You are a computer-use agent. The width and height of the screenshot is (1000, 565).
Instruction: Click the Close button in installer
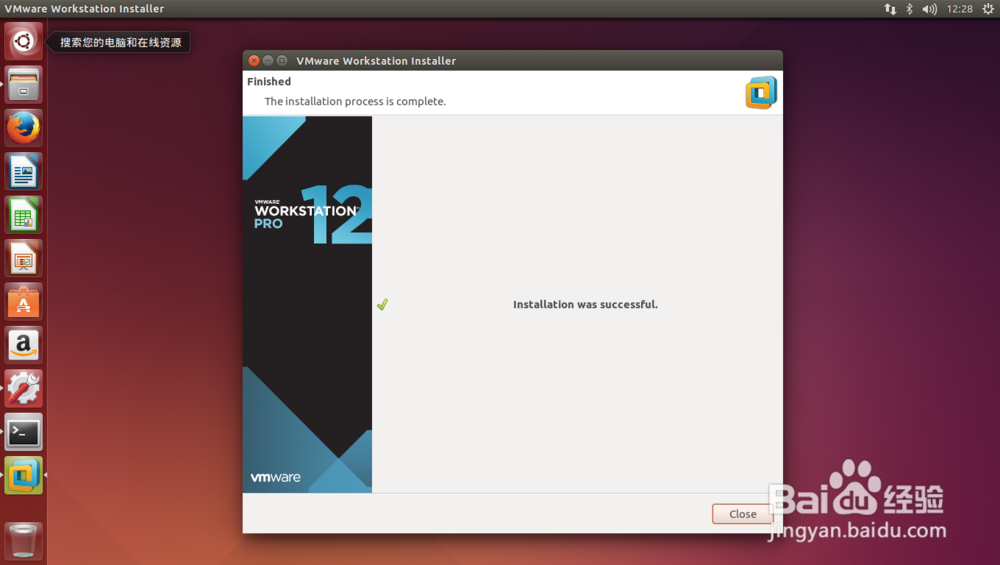pyautogui.click(x=742, y=514)
